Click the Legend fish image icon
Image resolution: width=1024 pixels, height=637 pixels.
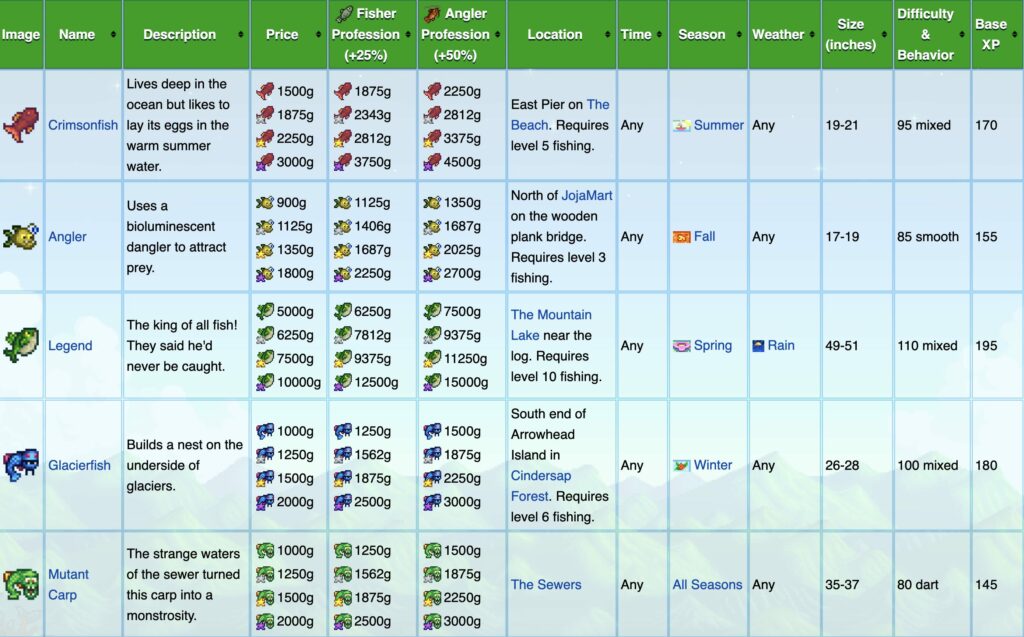(21, 345)
